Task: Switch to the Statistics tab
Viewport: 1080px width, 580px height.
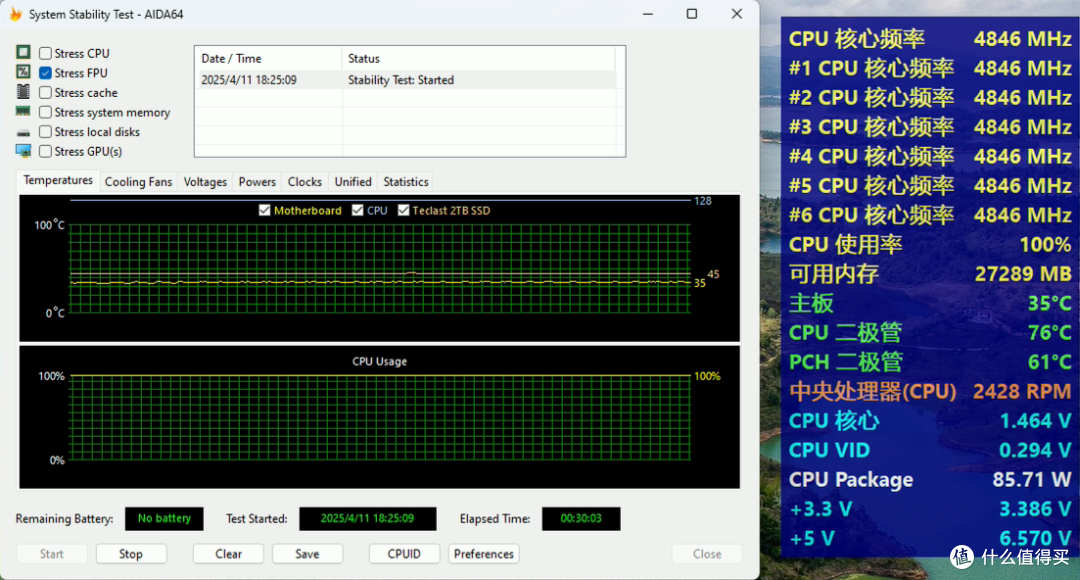Action: pos(406,182)
